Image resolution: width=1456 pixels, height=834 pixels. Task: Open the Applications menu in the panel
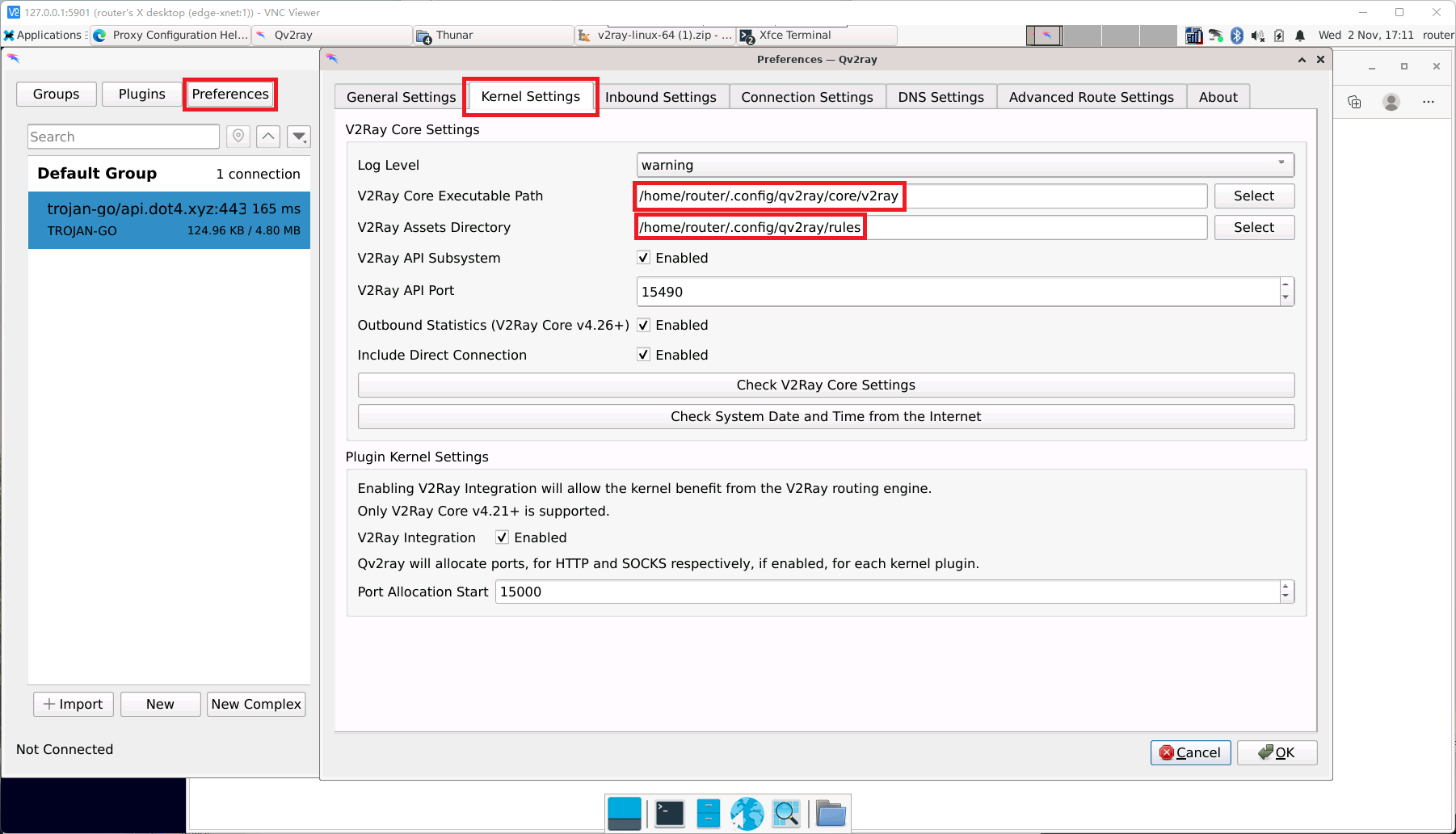(45, 35)
